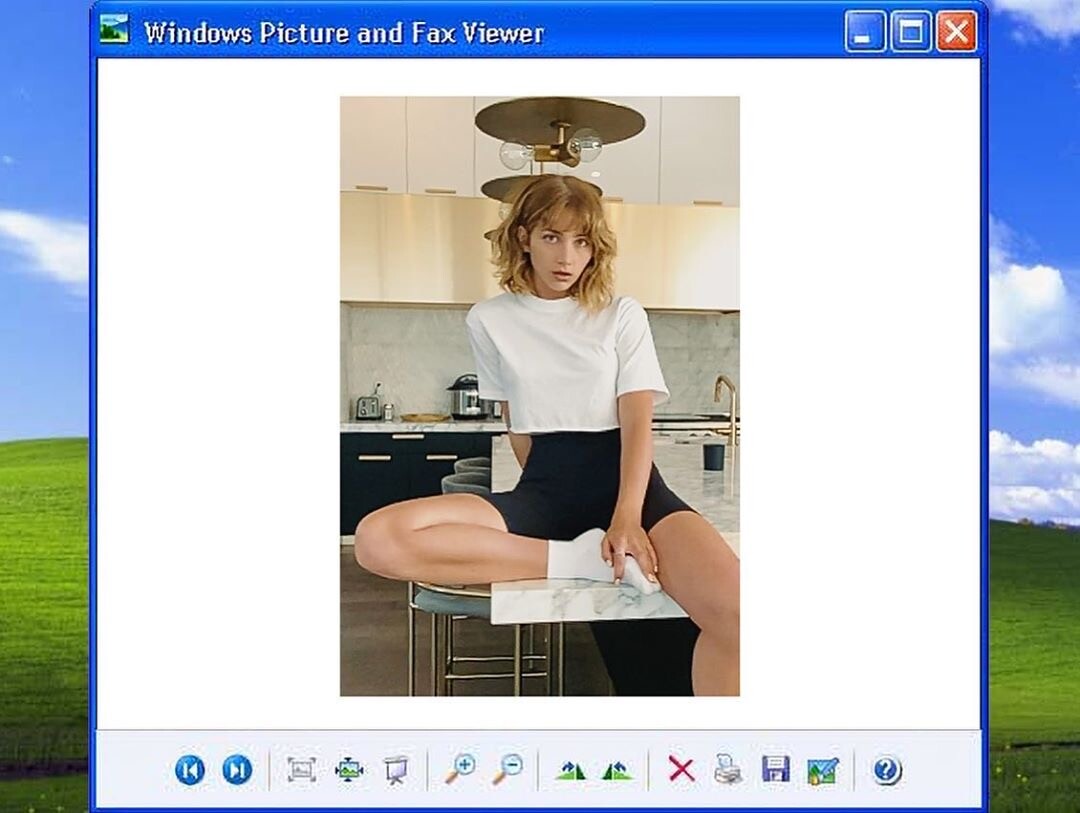Print the picture using printer icon
The image size is (1080, 813).
(728, 769)
